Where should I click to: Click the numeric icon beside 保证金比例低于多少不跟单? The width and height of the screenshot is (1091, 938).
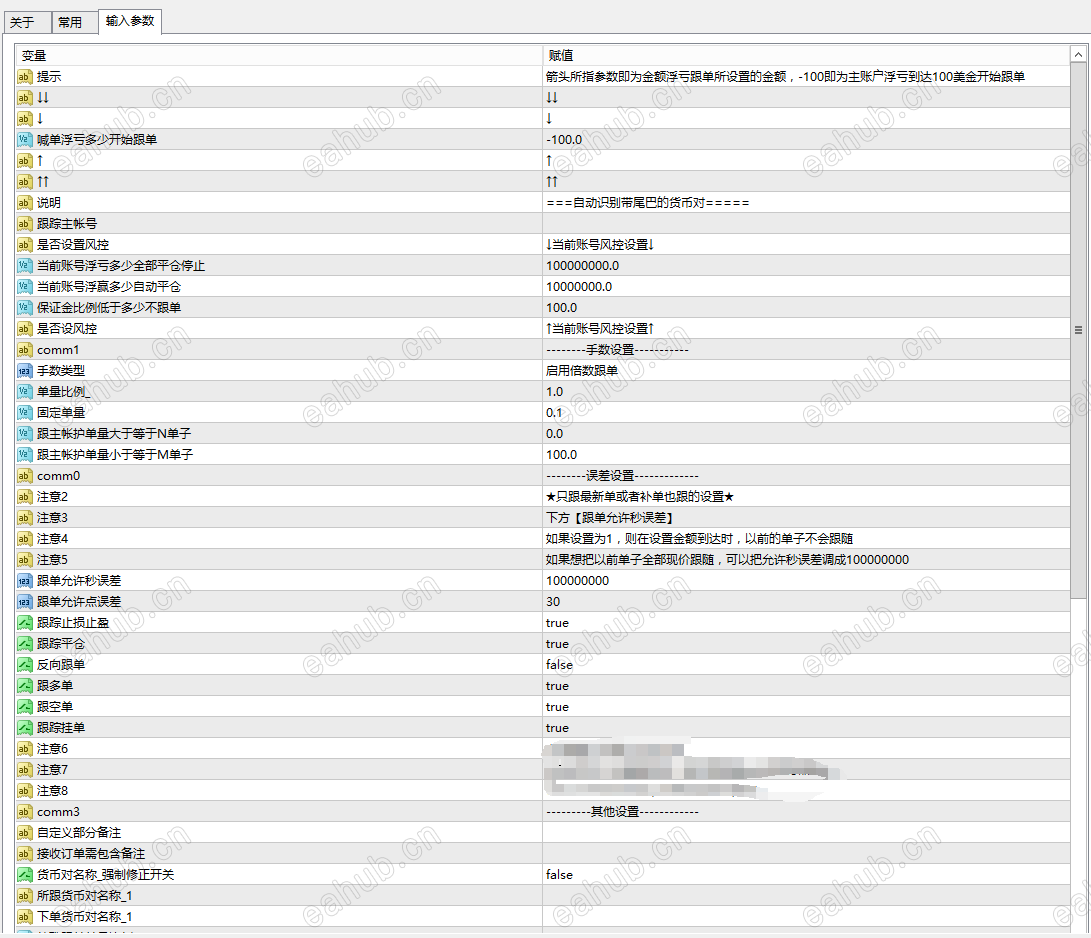click(23, 307)
